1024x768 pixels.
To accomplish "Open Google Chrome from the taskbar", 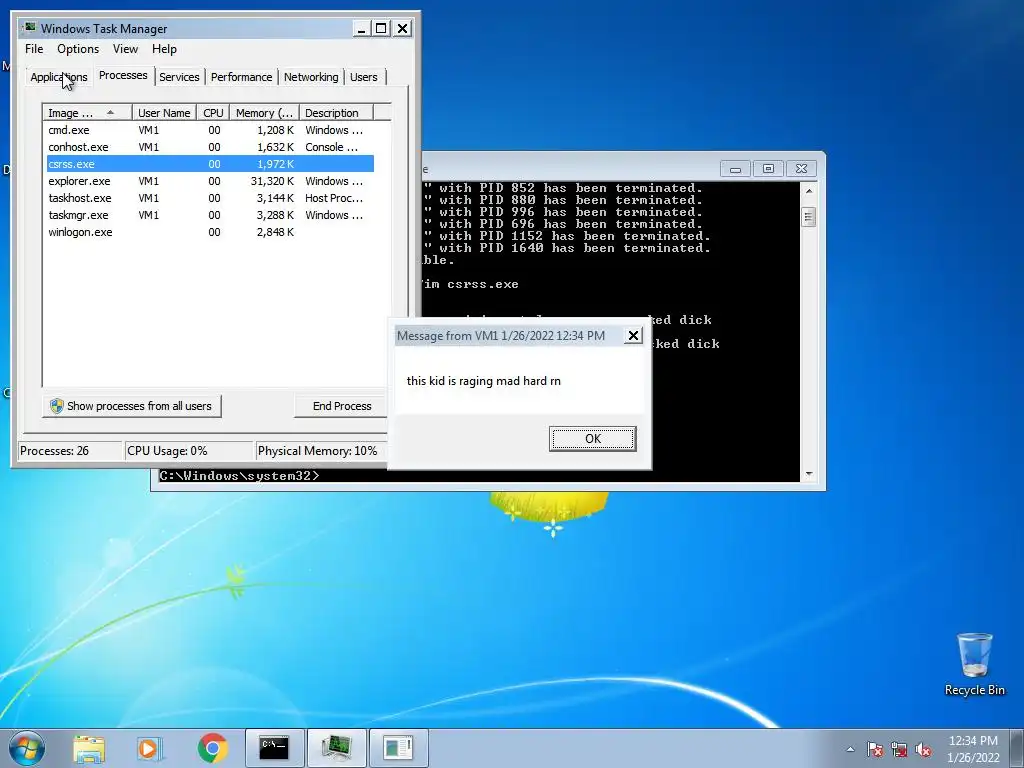I will coord(213,748).
